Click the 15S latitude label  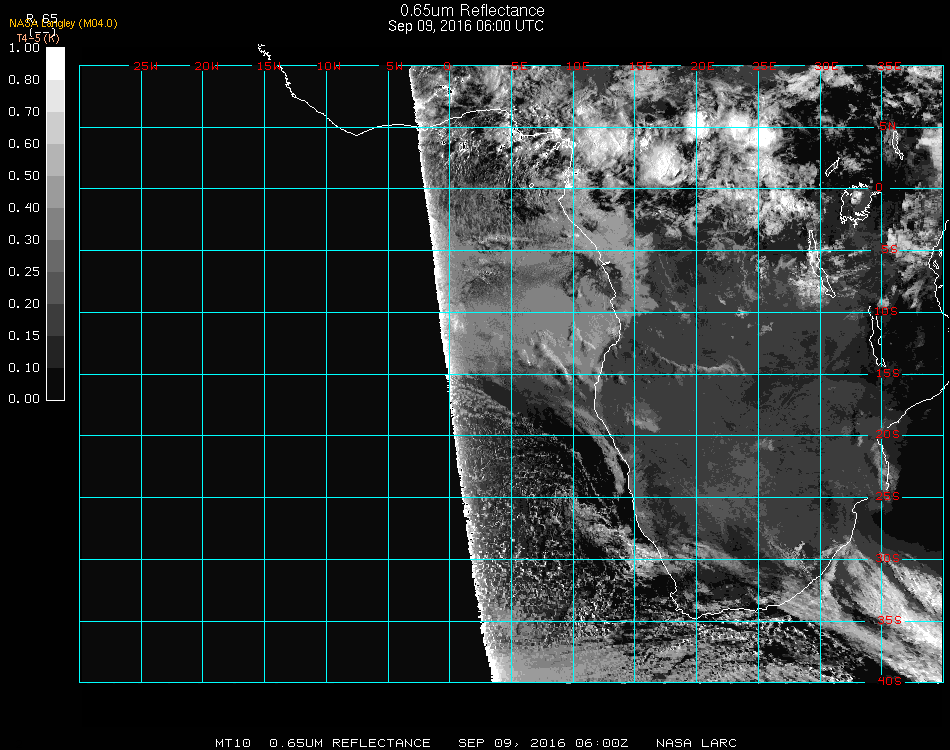[888, 374]
